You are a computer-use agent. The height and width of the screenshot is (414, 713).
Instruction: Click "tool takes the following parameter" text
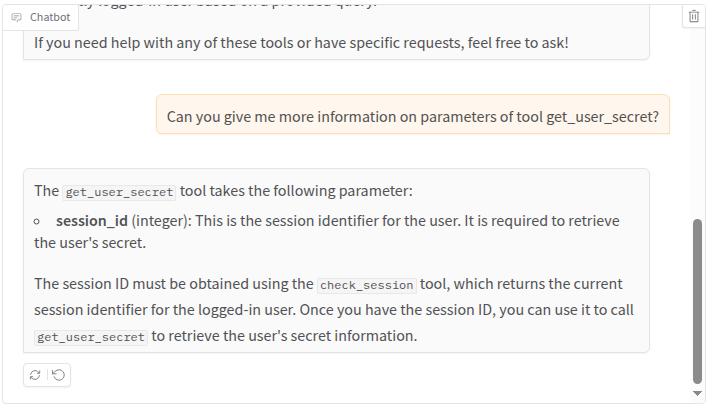click(297, 190)
